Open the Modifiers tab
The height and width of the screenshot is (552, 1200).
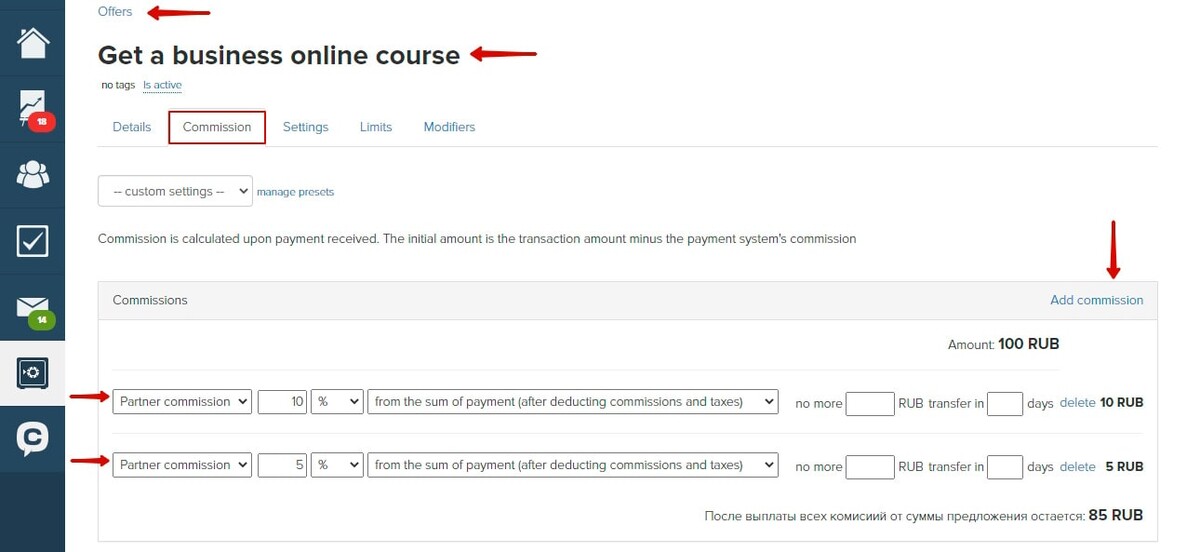coord(449,127)
